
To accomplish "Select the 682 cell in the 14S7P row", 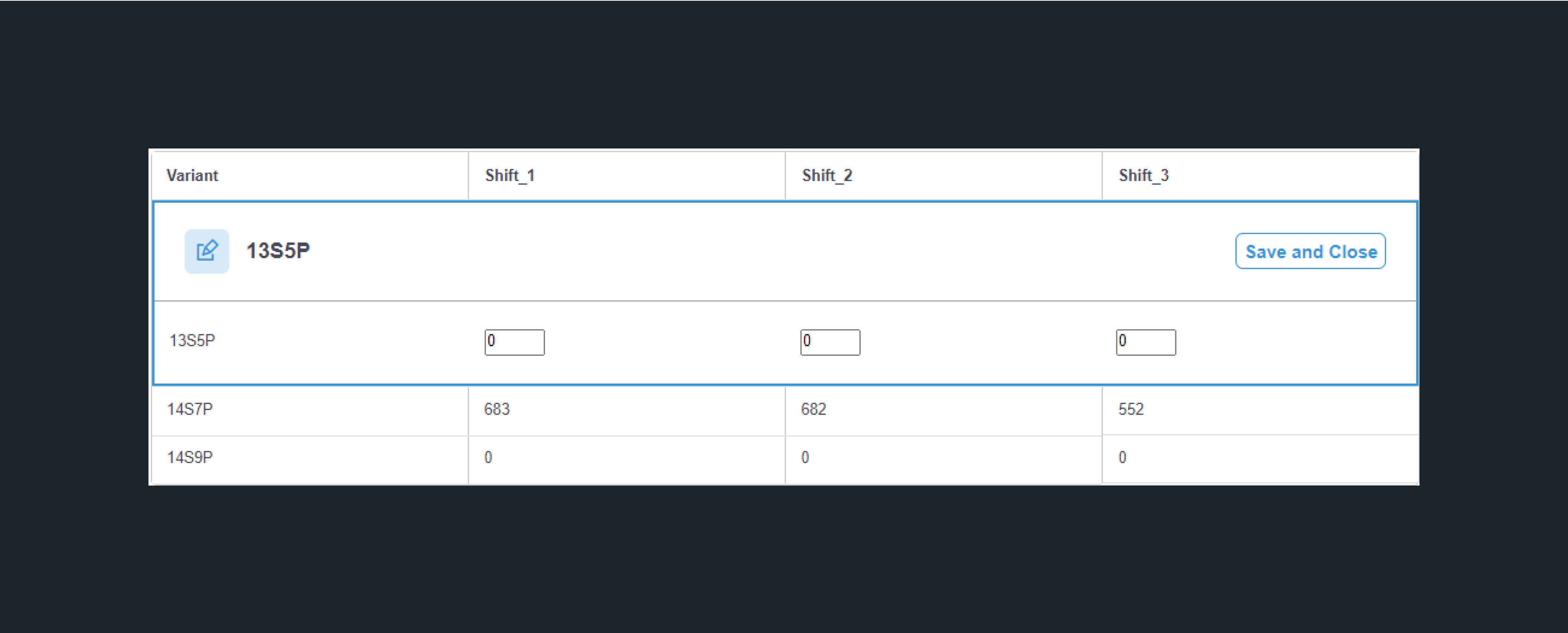I will (x=944, y=410).
